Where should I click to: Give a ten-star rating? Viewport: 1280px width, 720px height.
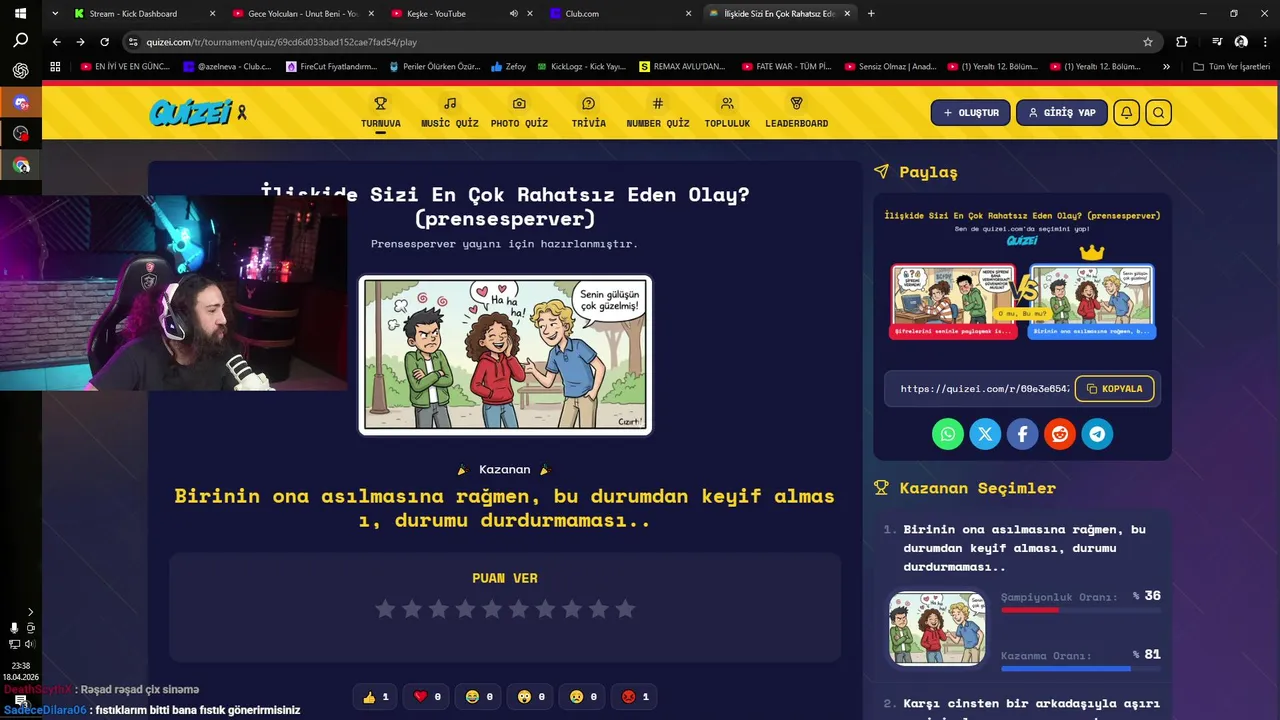[x=625, y=609]
